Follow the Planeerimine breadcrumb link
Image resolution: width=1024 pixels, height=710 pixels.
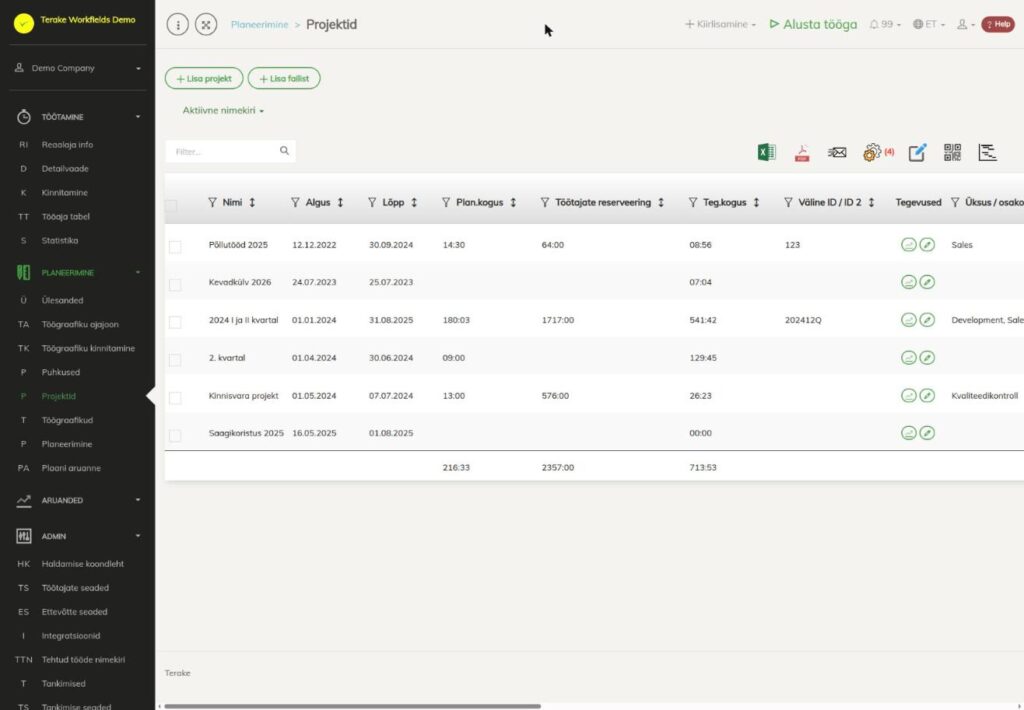pos(259,25)
